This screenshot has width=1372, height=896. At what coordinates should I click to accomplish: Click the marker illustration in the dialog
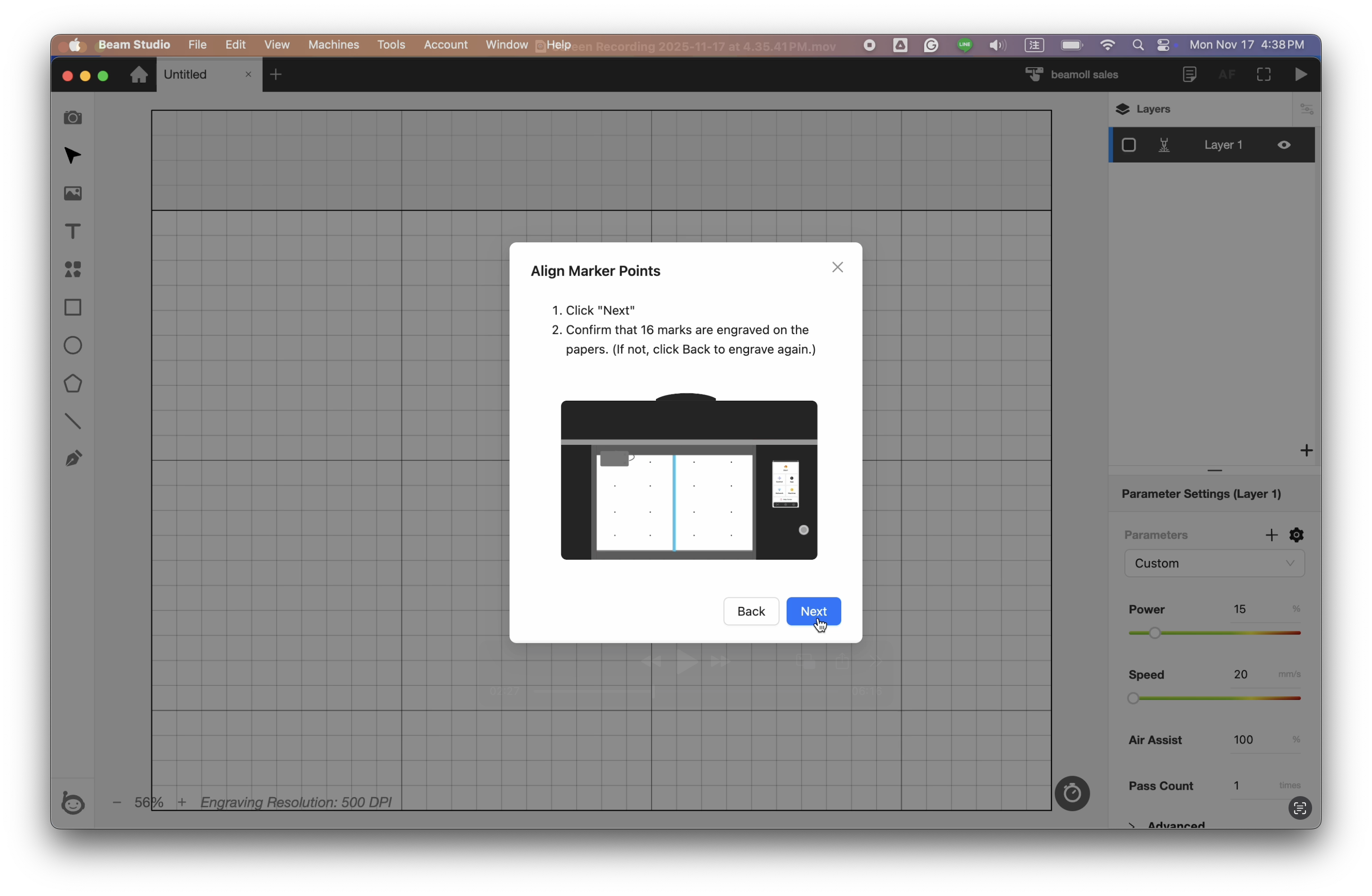688,476
